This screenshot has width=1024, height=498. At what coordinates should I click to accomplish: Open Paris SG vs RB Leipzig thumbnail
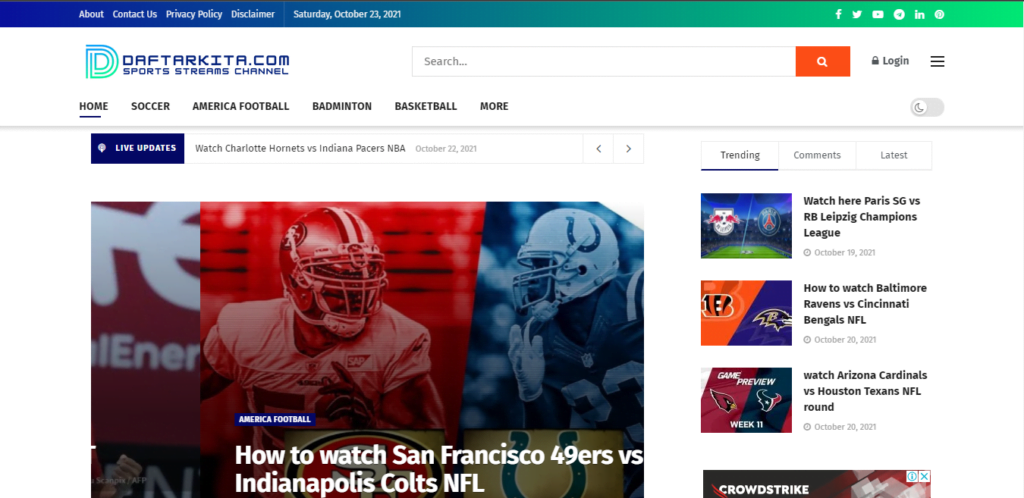[746, 226]
